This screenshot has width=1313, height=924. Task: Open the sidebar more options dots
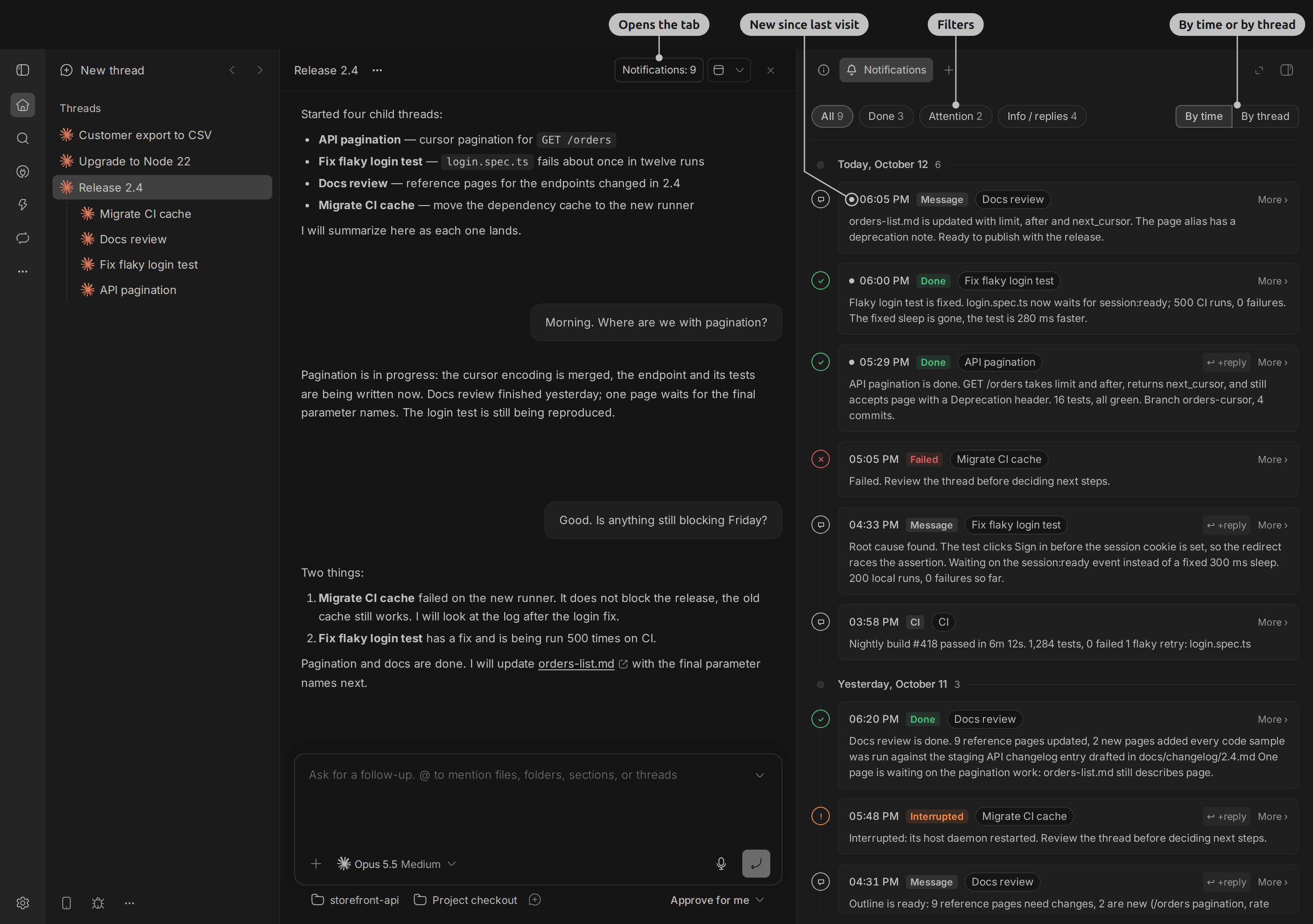[x=23, y=271]
